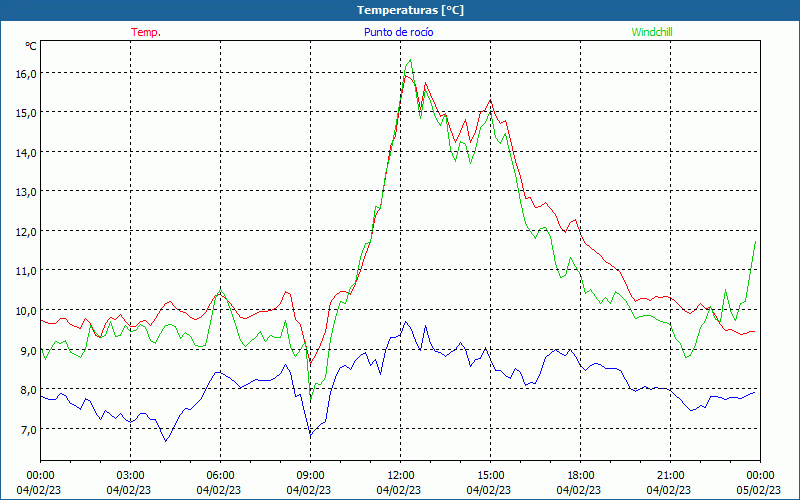Click the 05/02/23 date label

pos(759,490)
